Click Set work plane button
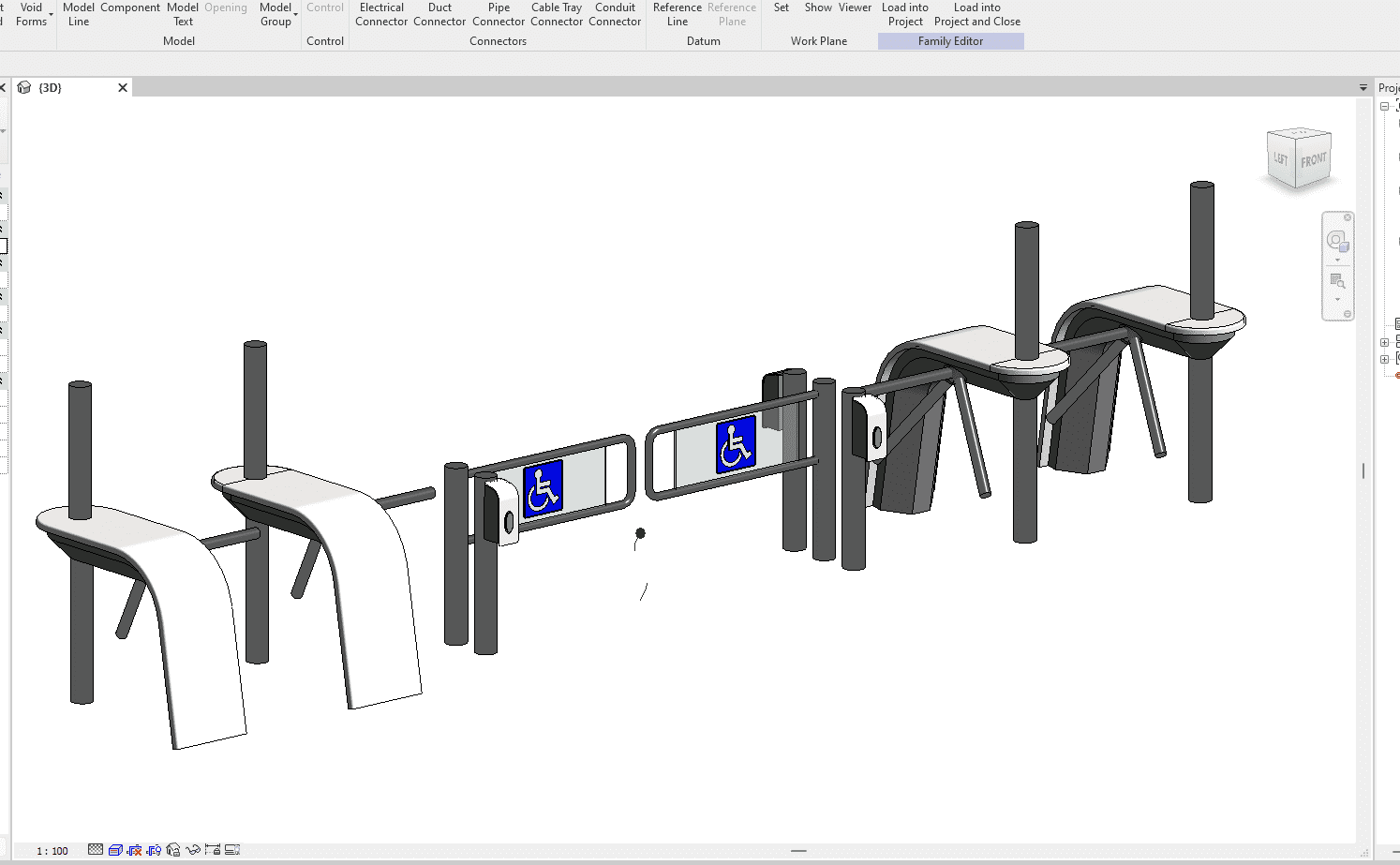The width and height of the screenshot is (1400, 865). coord(782,7)
